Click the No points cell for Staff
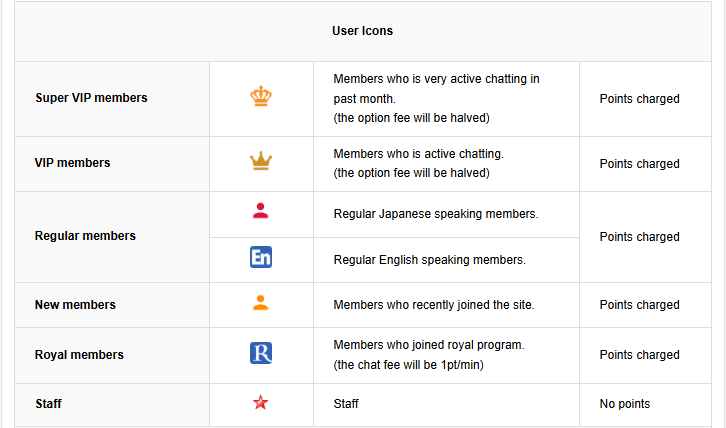Image resolution: width=726 pixels, height=428 pixels. point(625,404)
